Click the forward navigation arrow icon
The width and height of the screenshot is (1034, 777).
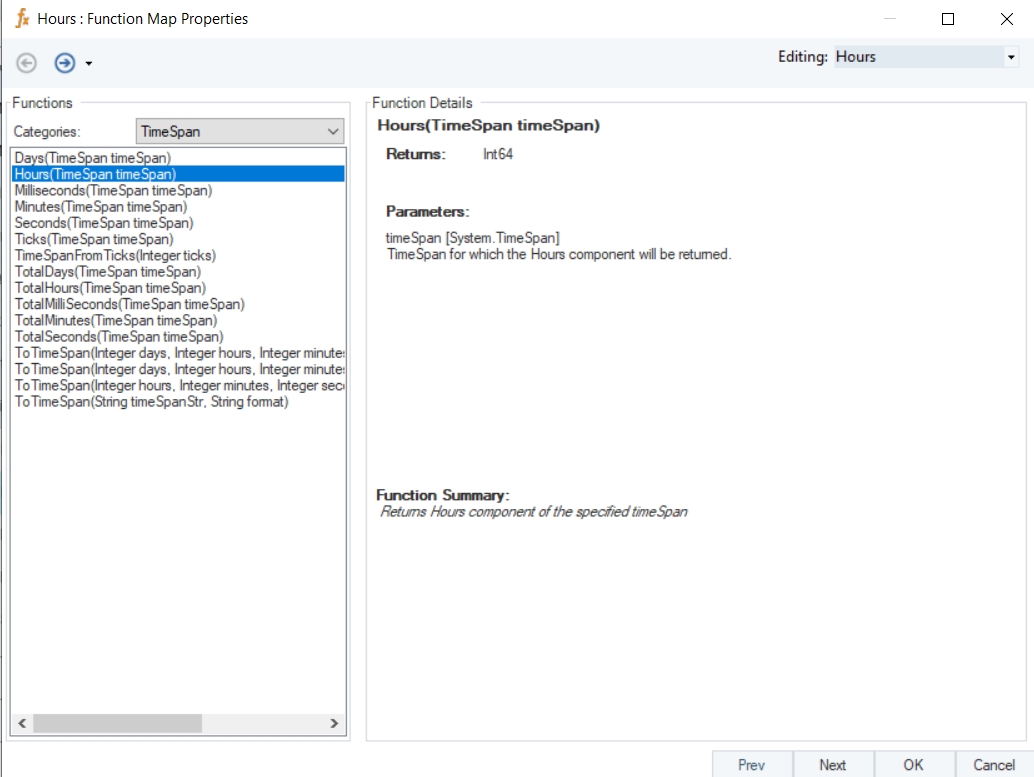coord(65,63)
